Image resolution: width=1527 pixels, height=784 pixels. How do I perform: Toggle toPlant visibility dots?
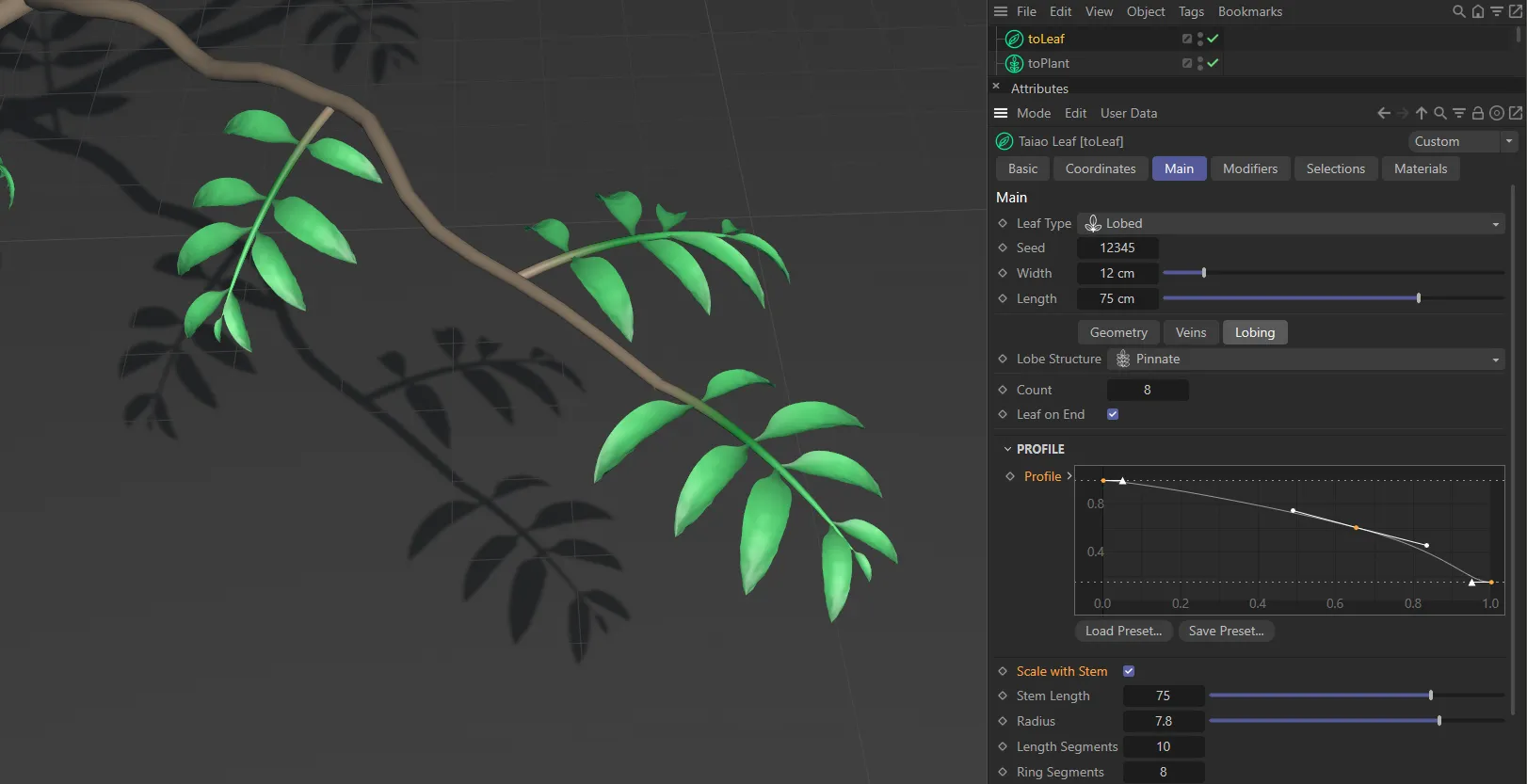click(1200, 63)
